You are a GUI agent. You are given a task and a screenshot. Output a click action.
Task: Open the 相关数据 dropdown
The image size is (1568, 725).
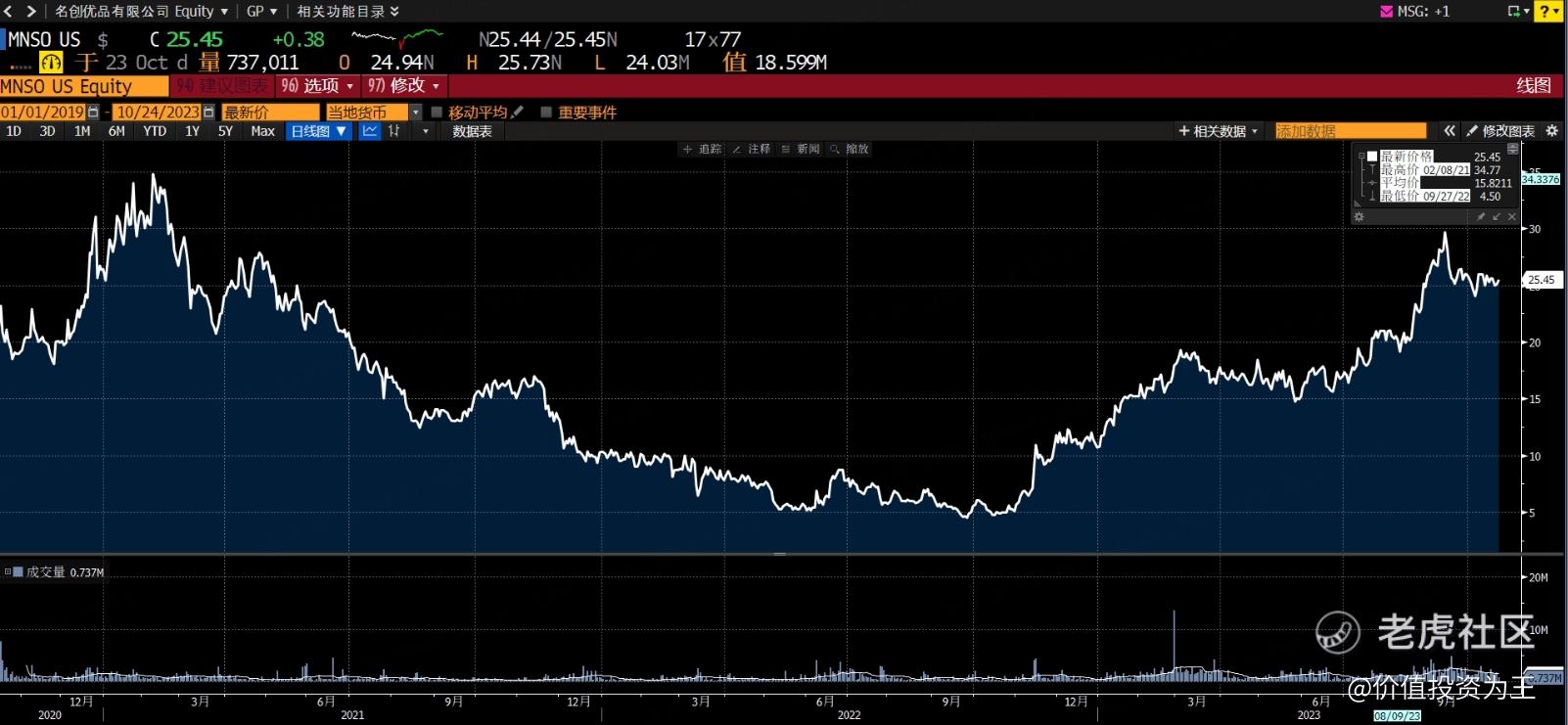pyautogui.click(x=1220, y=131)
